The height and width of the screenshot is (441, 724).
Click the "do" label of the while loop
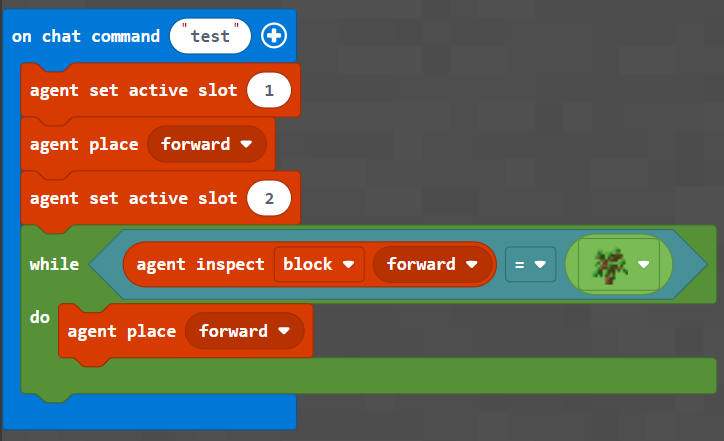40,317
